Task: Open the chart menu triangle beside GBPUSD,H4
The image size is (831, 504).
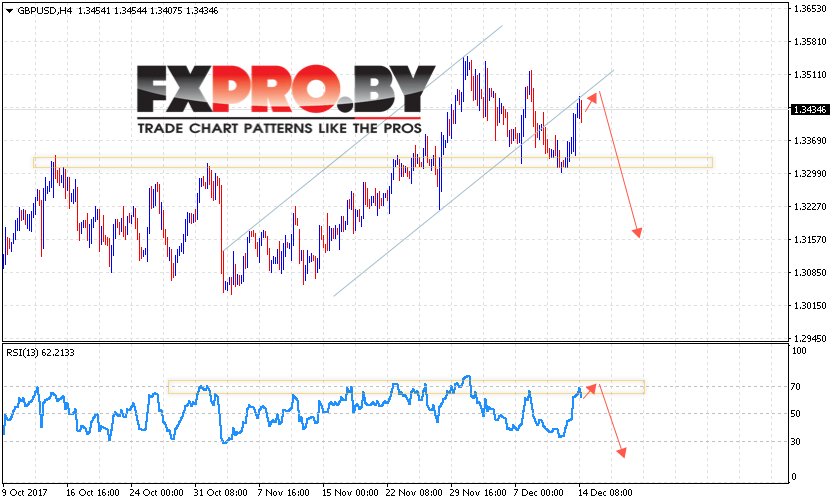Action: pos(9,11)
